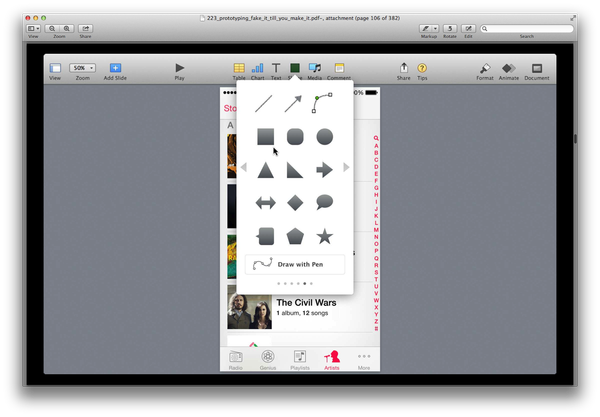
Task: Insert the straight line shape
Action: [x=264, y=103]
